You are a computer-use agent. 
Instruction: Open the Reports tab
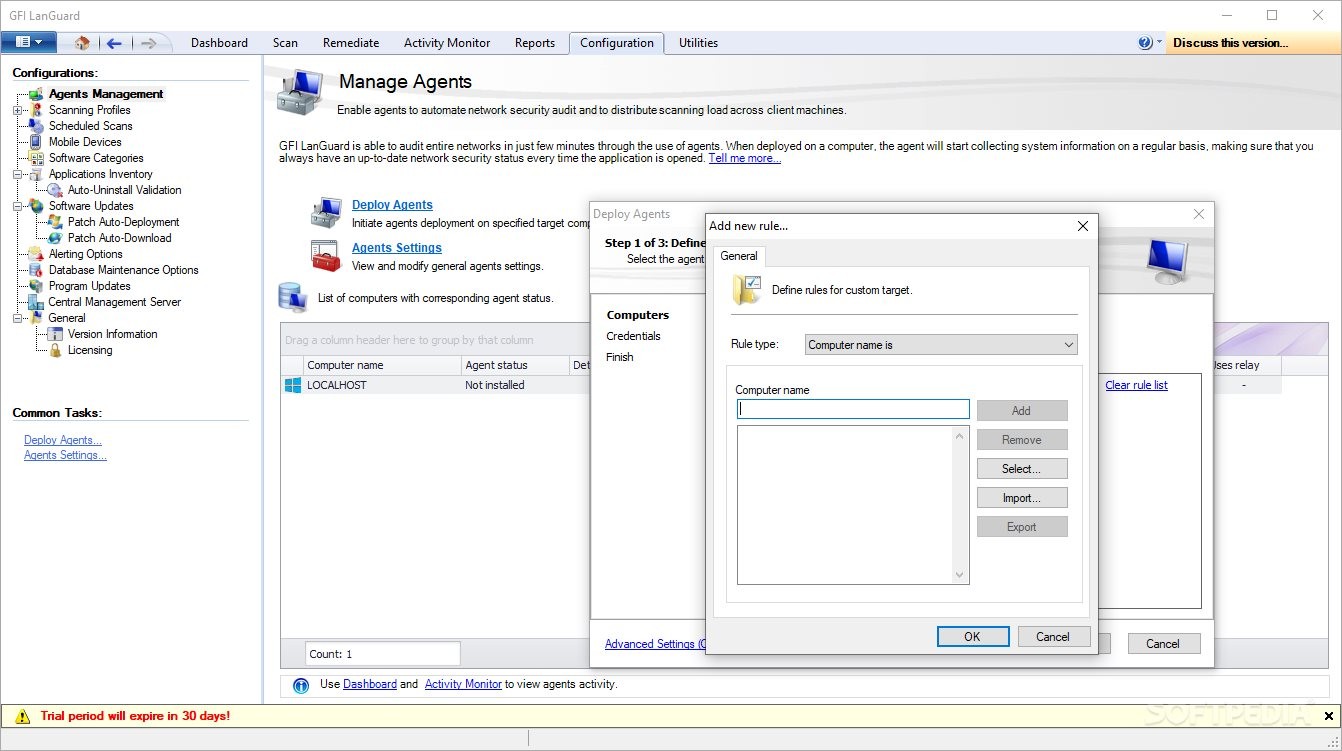[x=535, y=43]
